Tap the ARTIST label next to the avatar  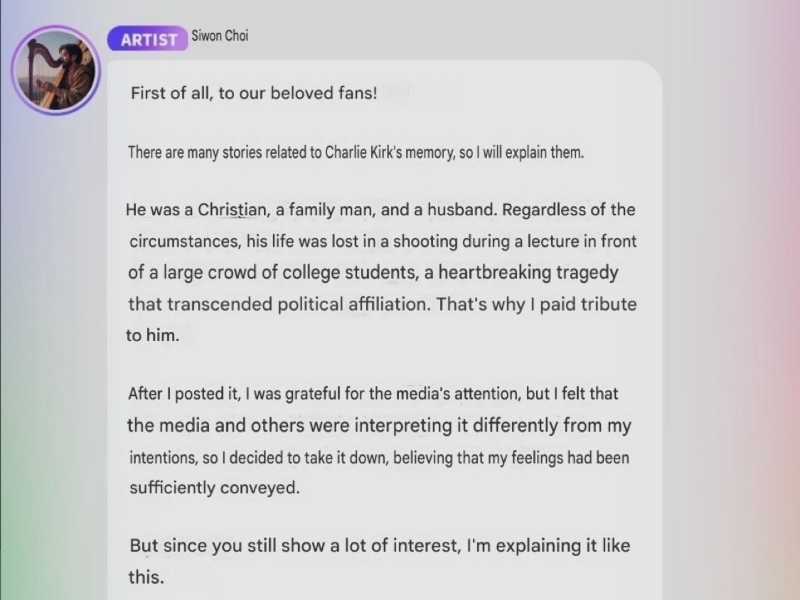147,40
